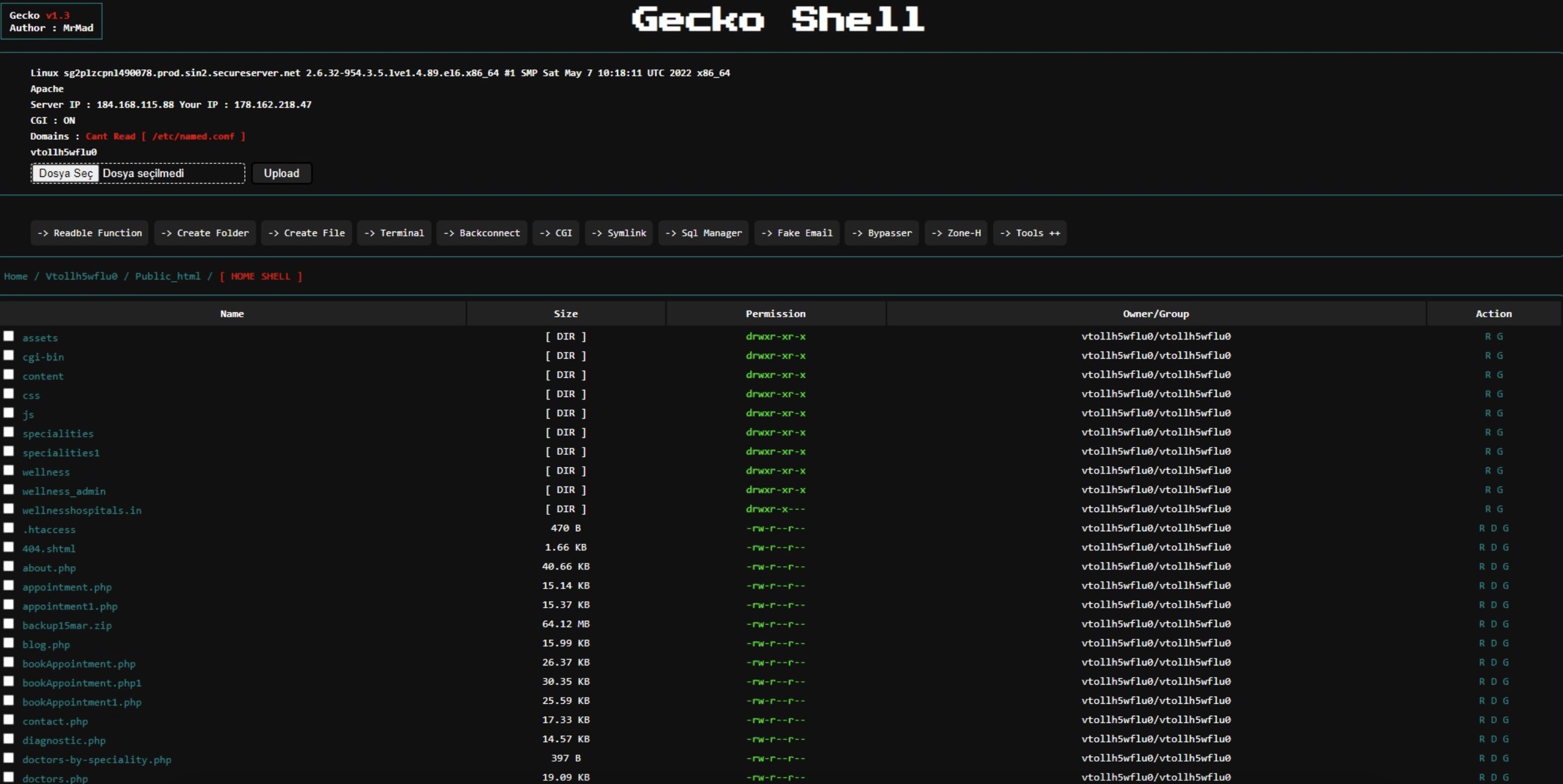The image size is (1563, 784).
Task: Click R action for css row
Action: click(x=1488, y=394)
